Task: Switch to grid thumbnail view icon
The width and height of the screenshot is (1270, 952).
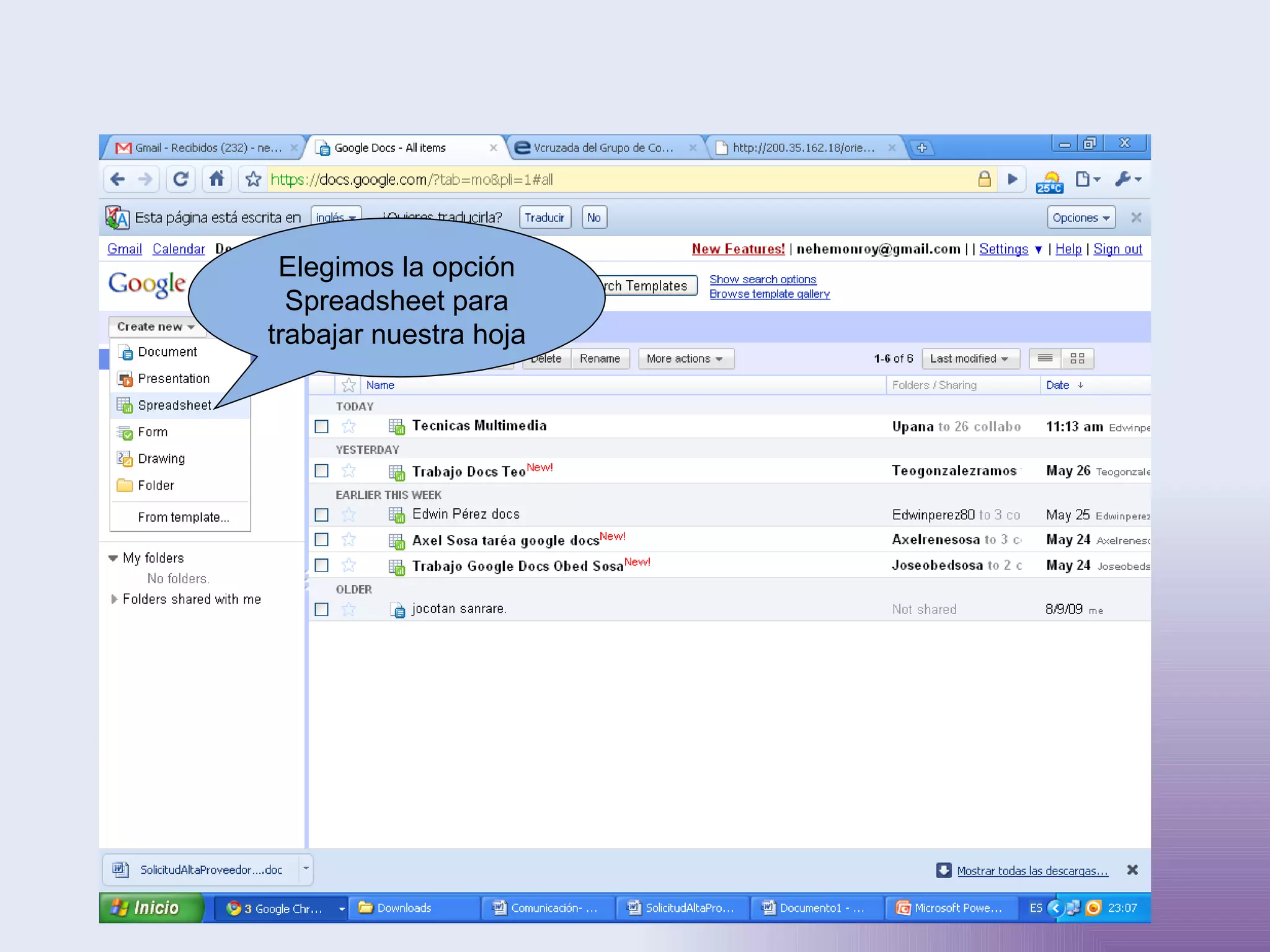Action: [1077, 359]
